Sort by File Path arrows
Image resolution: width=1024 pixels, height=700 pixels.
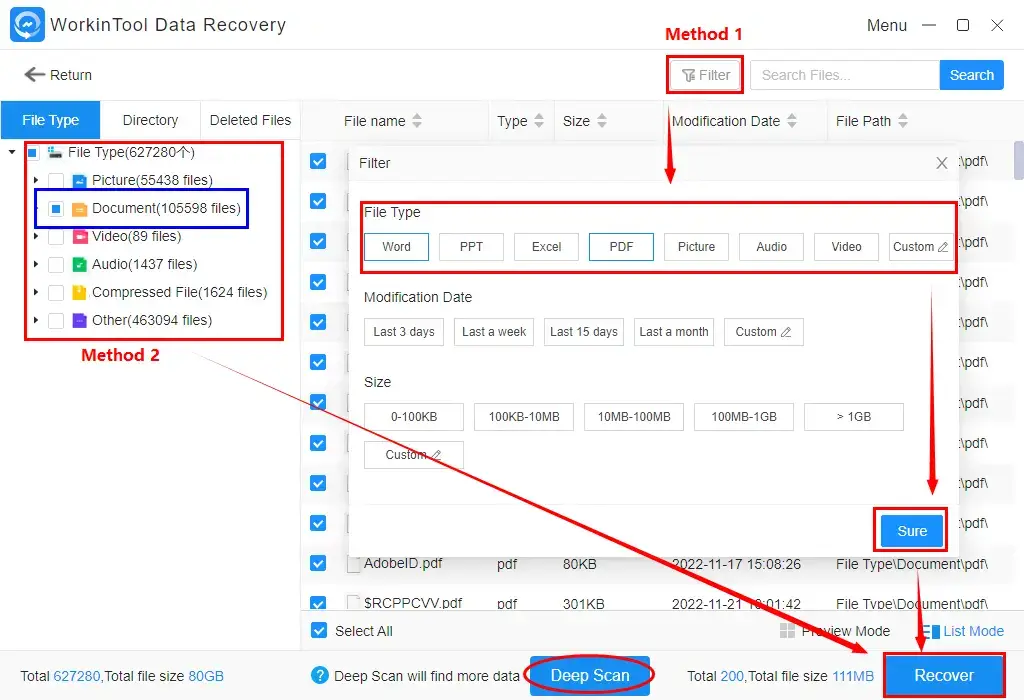903,121
